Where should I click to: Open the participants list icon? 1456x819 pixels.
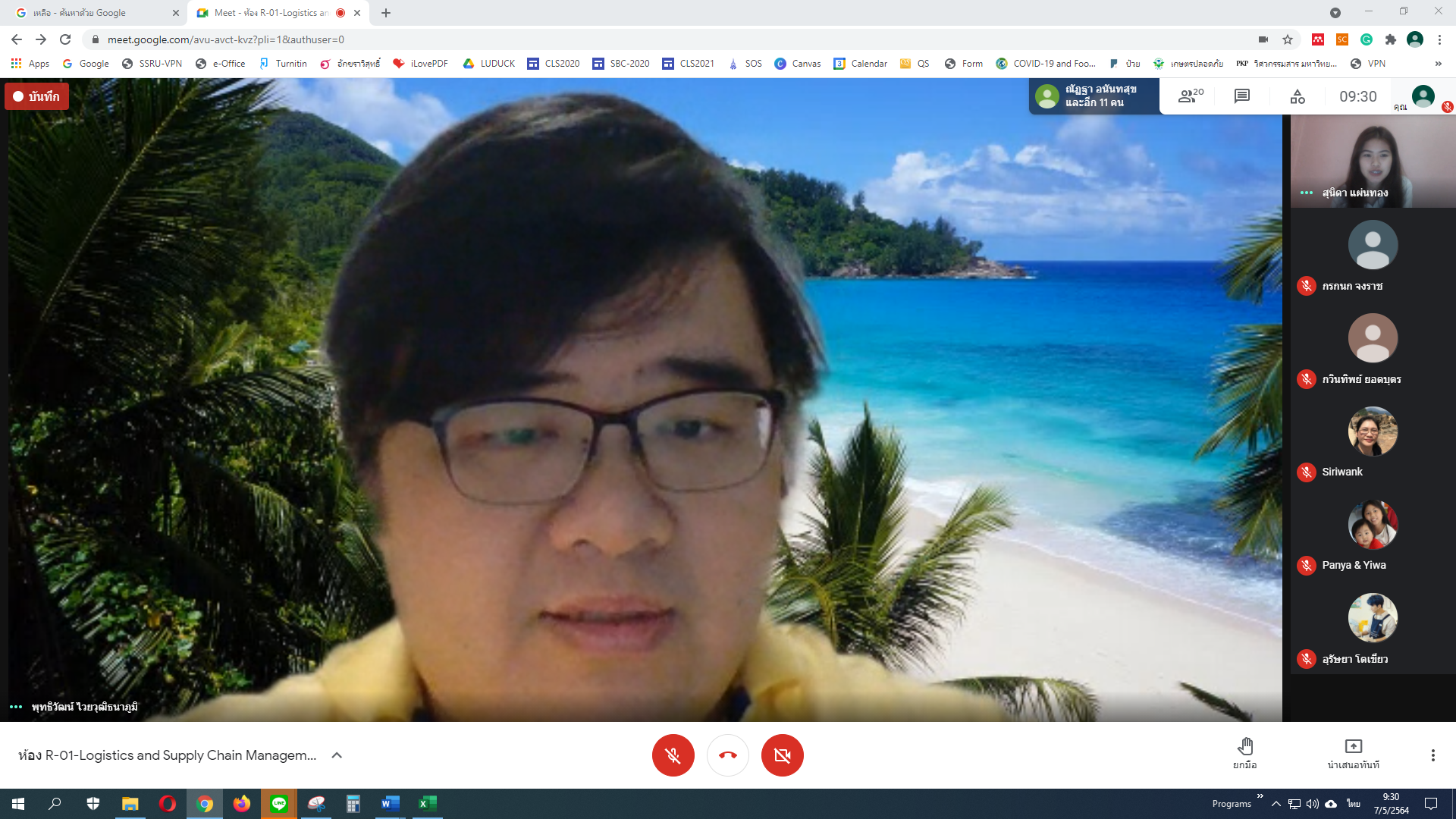pos(1189,96)
